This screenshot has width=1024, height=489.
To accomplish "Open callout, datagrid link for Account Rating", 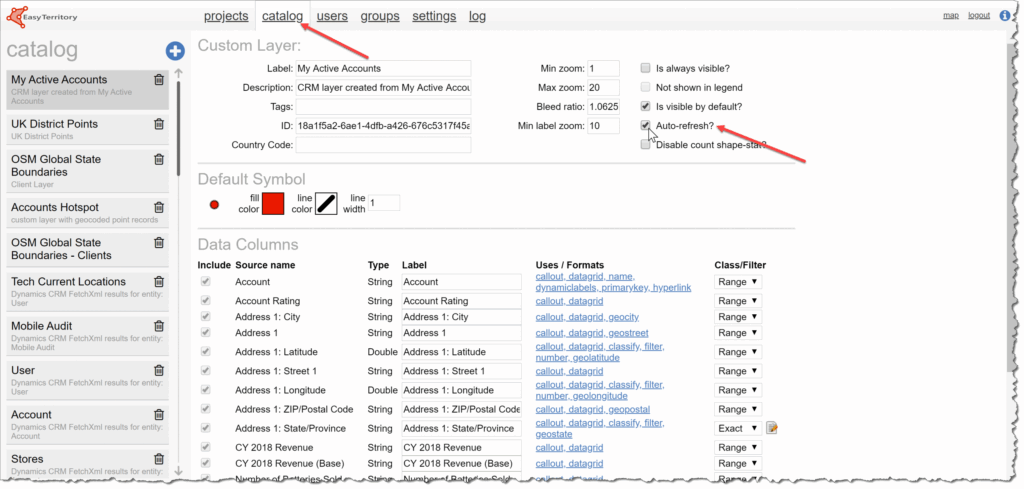I will pos(569,301).
